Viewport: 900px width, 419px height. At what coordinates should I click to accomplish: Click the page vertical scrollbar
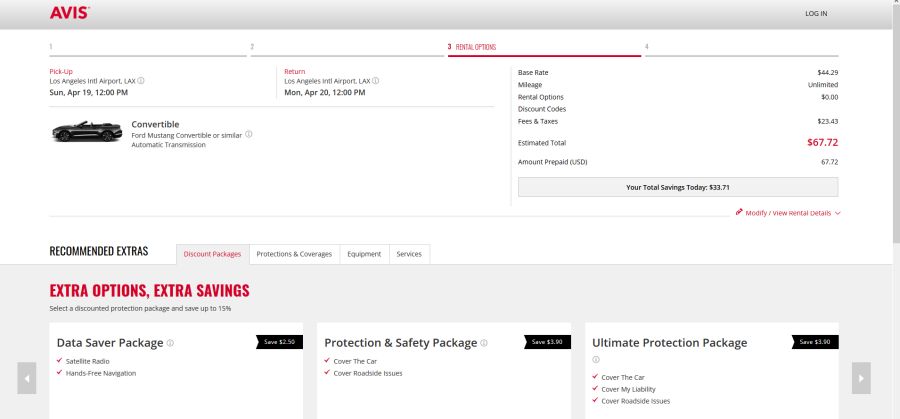coord(894,120)
